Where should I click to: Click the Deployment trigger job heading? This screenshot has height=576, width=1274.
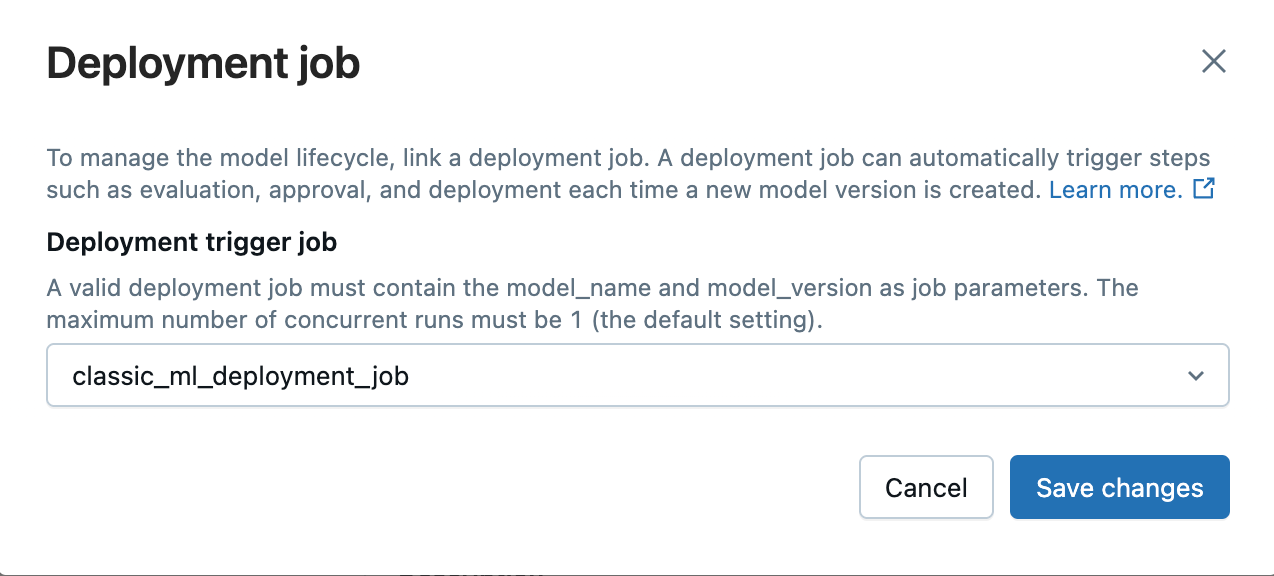[190, 242]
